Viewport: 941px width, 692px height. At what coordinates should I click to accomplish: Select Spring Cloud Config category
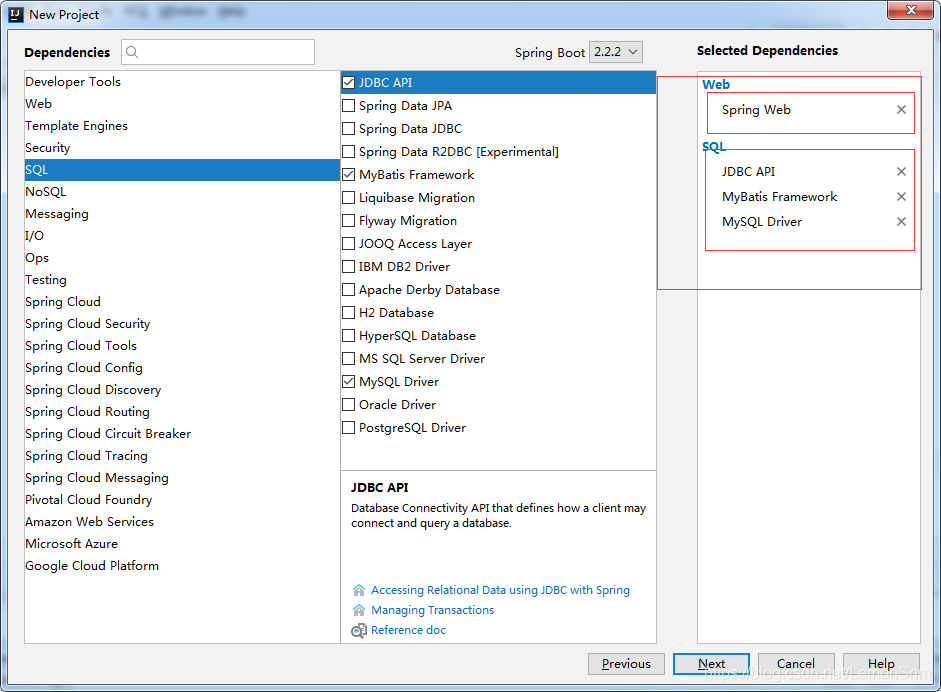[182, 368]
